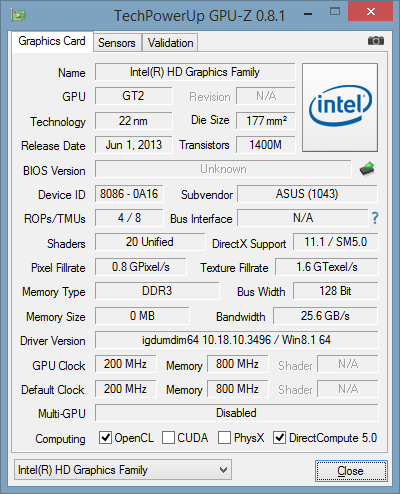Image resolution: width=400 pixels, height=494 pixels.
Task: Select the Graphics Card tab
Action: [52, 41]
